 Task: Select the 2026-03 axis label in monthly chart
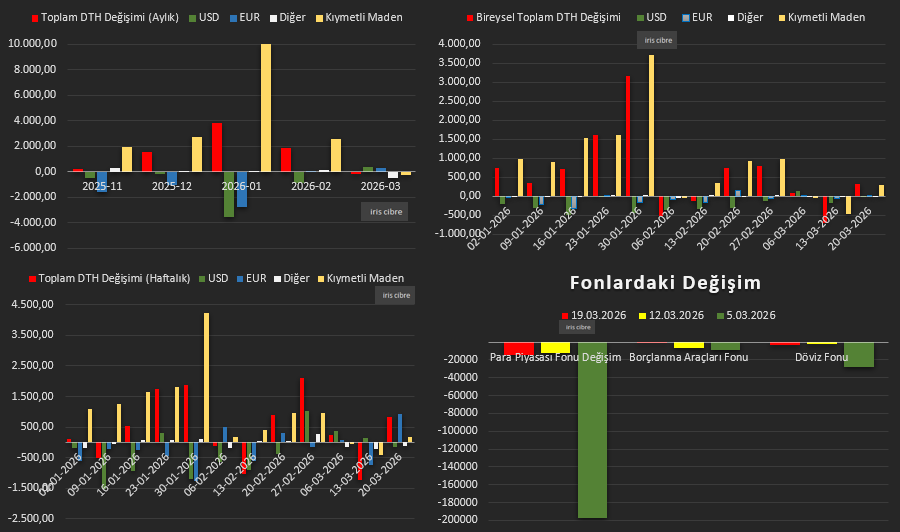click(380, 187)
